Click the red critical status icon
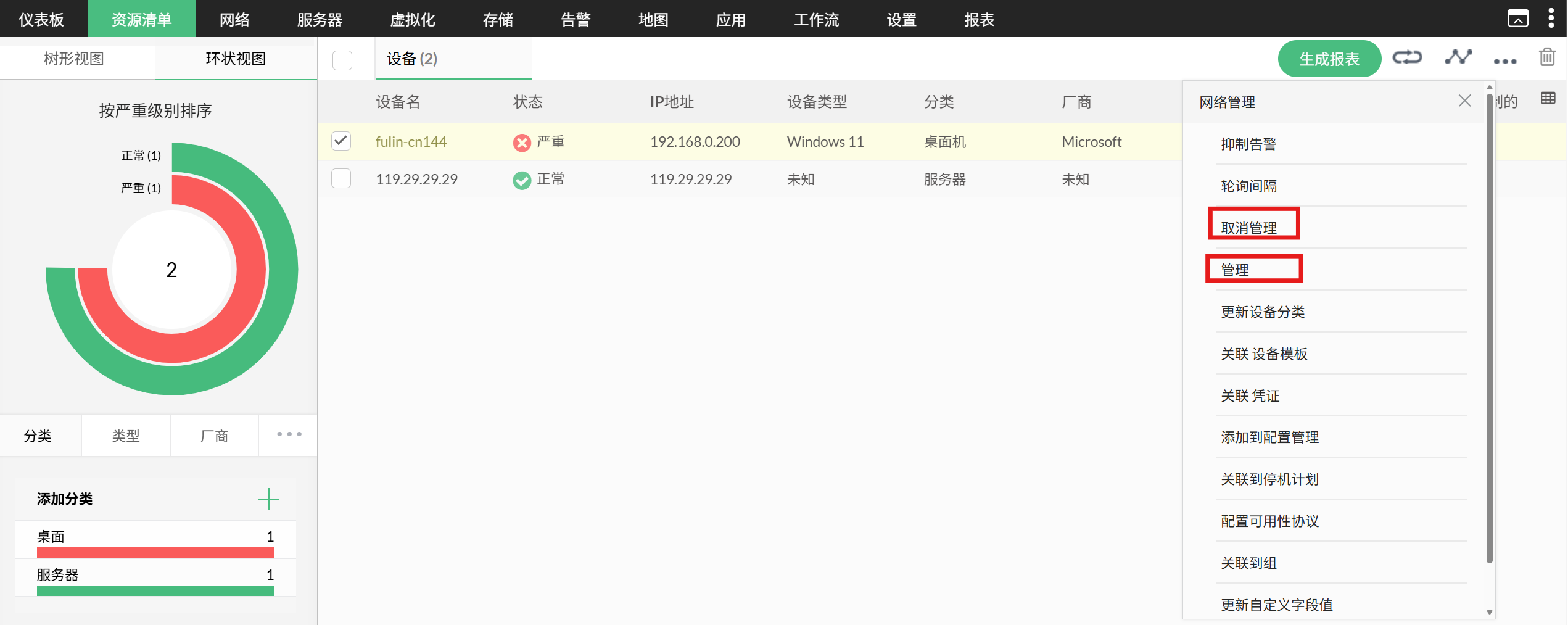The height and width of the screenshot is (625, 1568). pos(522,143)
